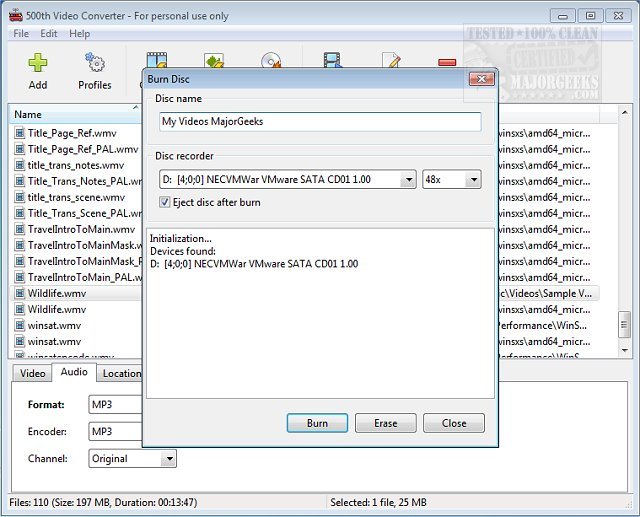The height and width of the screenshot is (517, 640).
Task: Switch to the Location tab
Action: pos(121,373)
